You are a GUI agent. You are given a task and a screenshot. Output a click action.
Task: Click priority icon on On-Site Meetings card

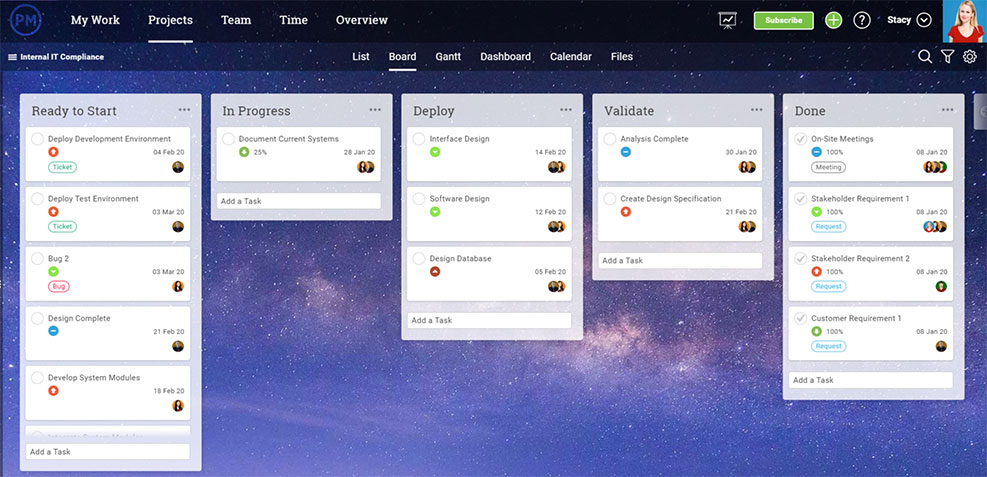tap(816, 152)
